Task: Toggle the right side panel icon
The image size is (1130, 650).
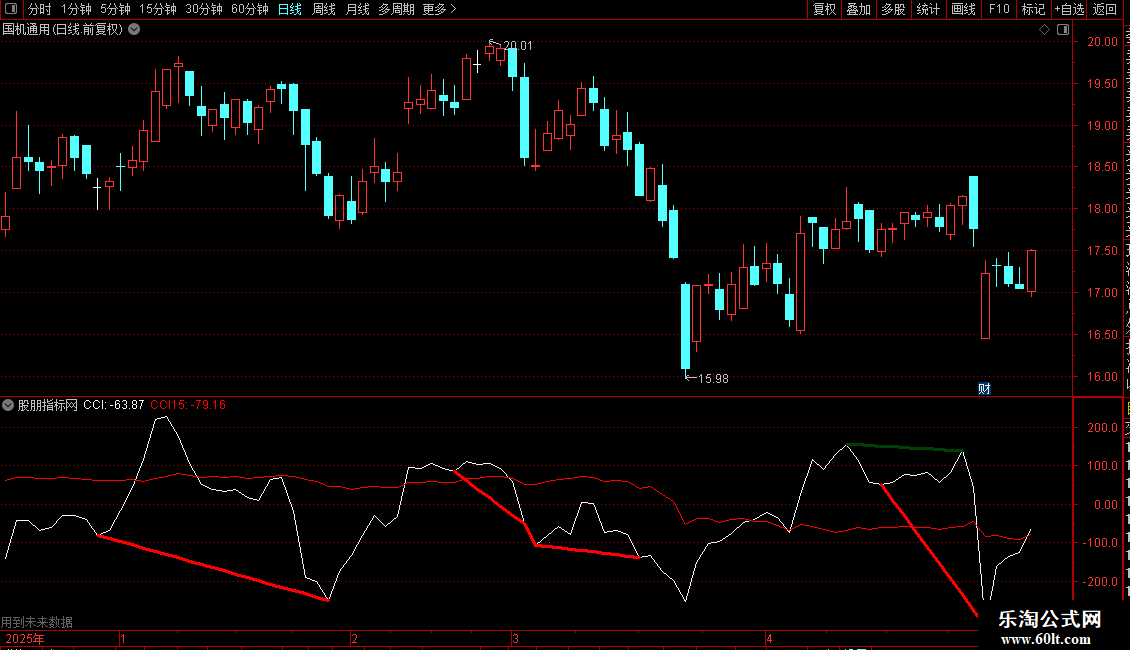Action: [x=1063, y=30]
